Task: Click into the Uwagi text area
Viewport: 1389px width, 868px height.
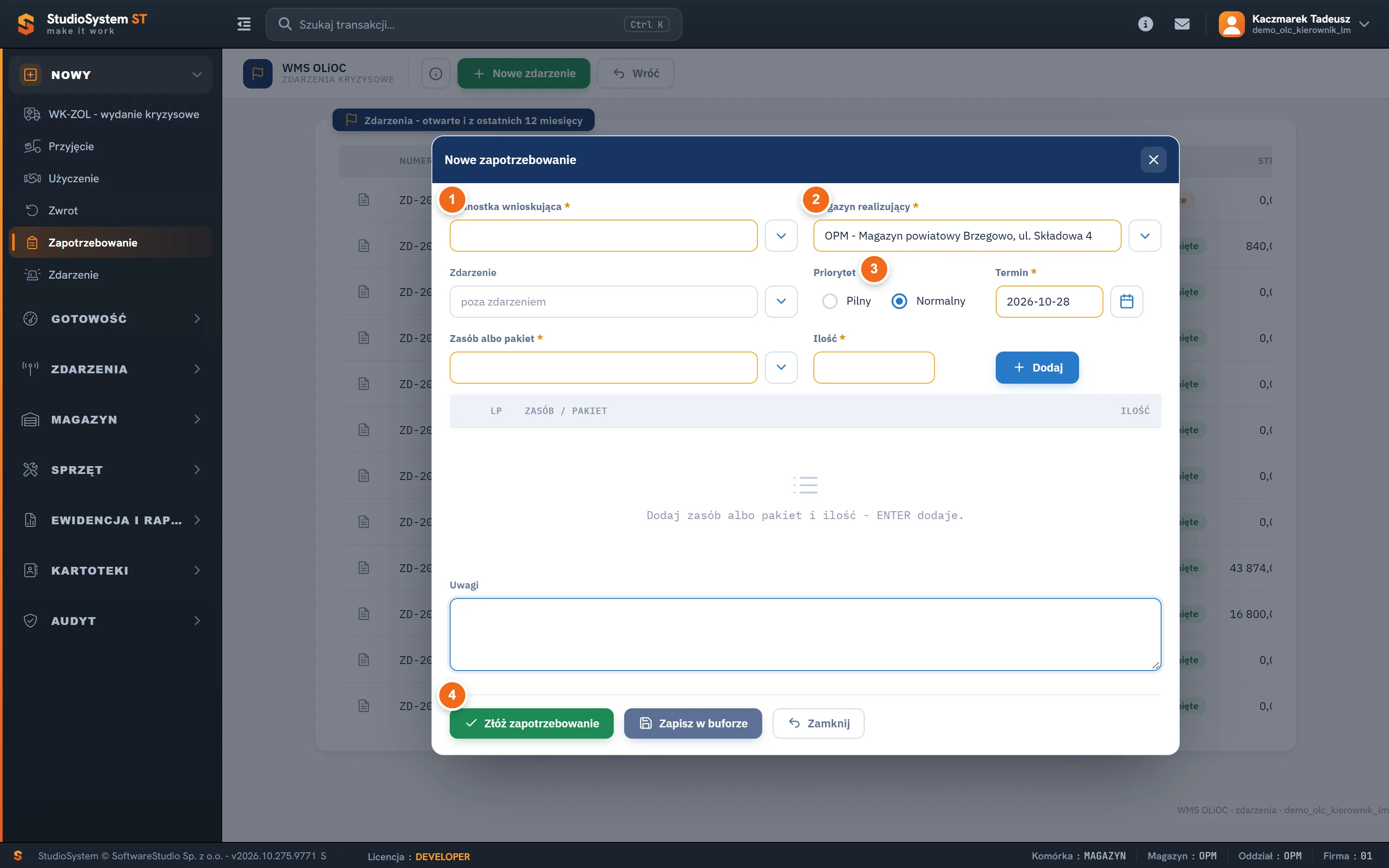Action: coord(805,635)
